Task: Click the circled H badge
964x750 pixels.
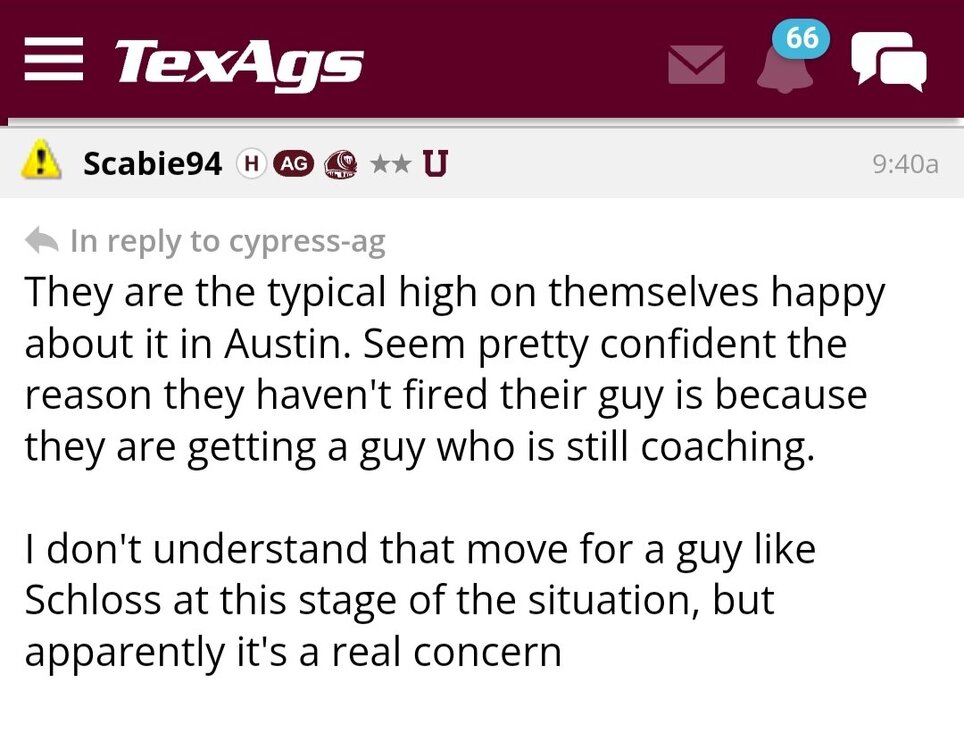Action: pyautogui.click(x=250, y=163)
